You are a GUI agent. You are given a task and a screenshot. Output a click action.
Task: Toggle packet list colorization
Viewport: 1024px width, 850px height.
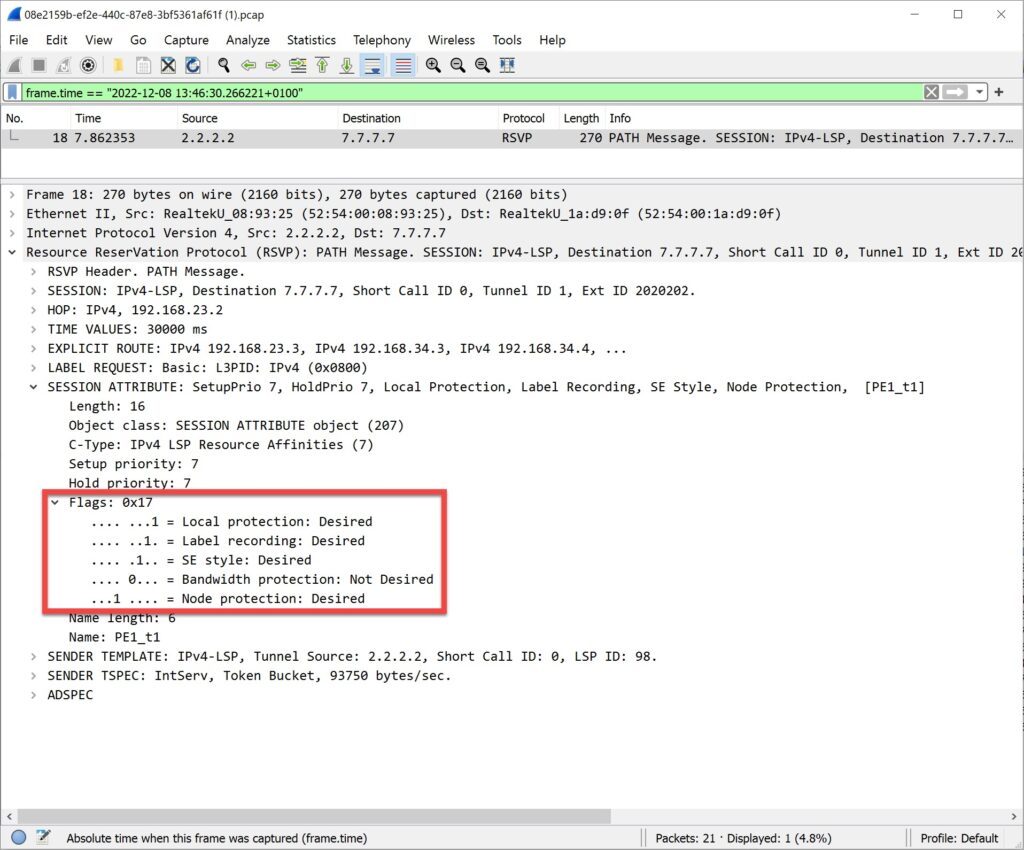401,65
